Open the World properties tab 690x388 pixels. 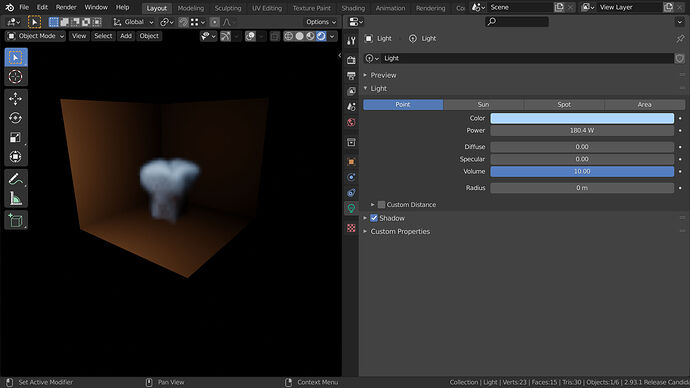(x=351, y=122)
